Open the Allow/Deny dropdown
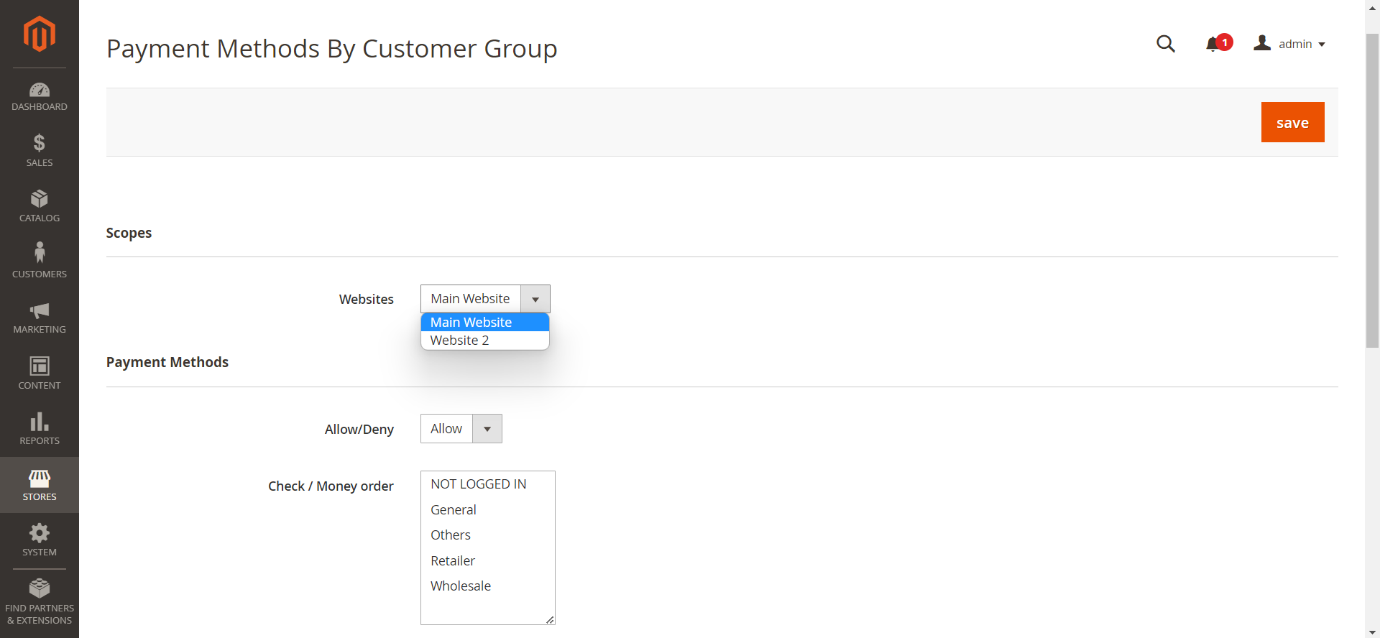 461,429
